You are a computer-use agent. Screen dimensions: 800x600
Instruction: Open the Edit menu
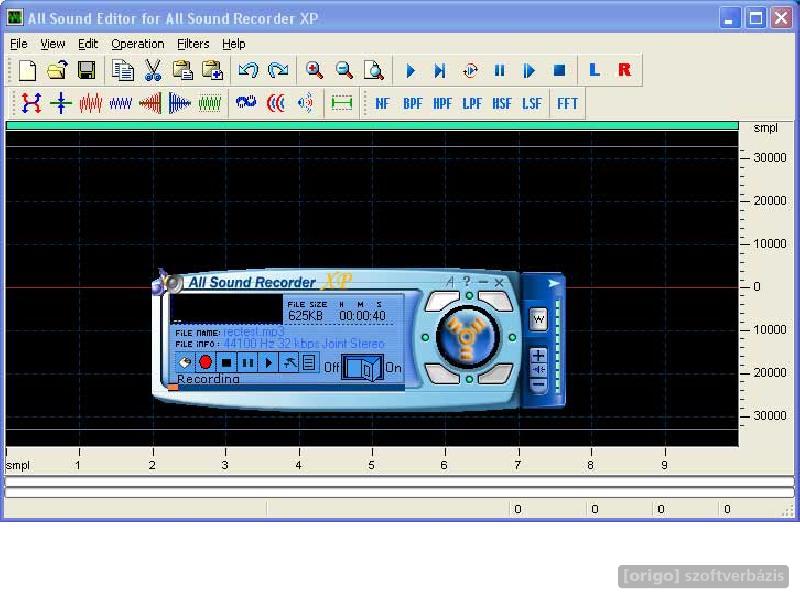pyautogui.click(x=88, y=44)
